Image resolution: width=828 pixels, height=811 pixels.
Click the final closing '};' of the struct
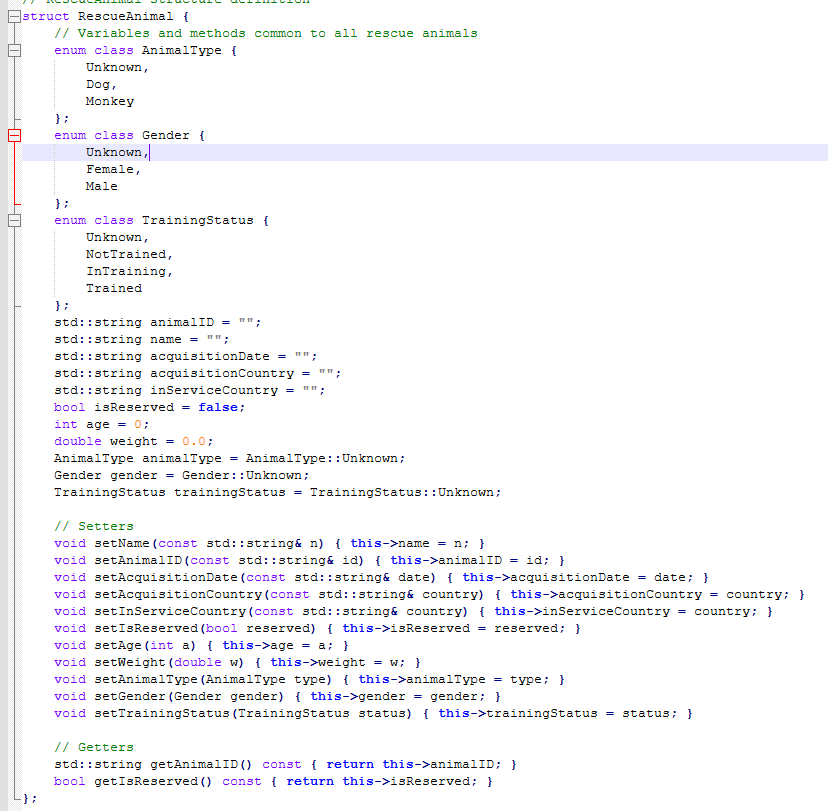30,798
